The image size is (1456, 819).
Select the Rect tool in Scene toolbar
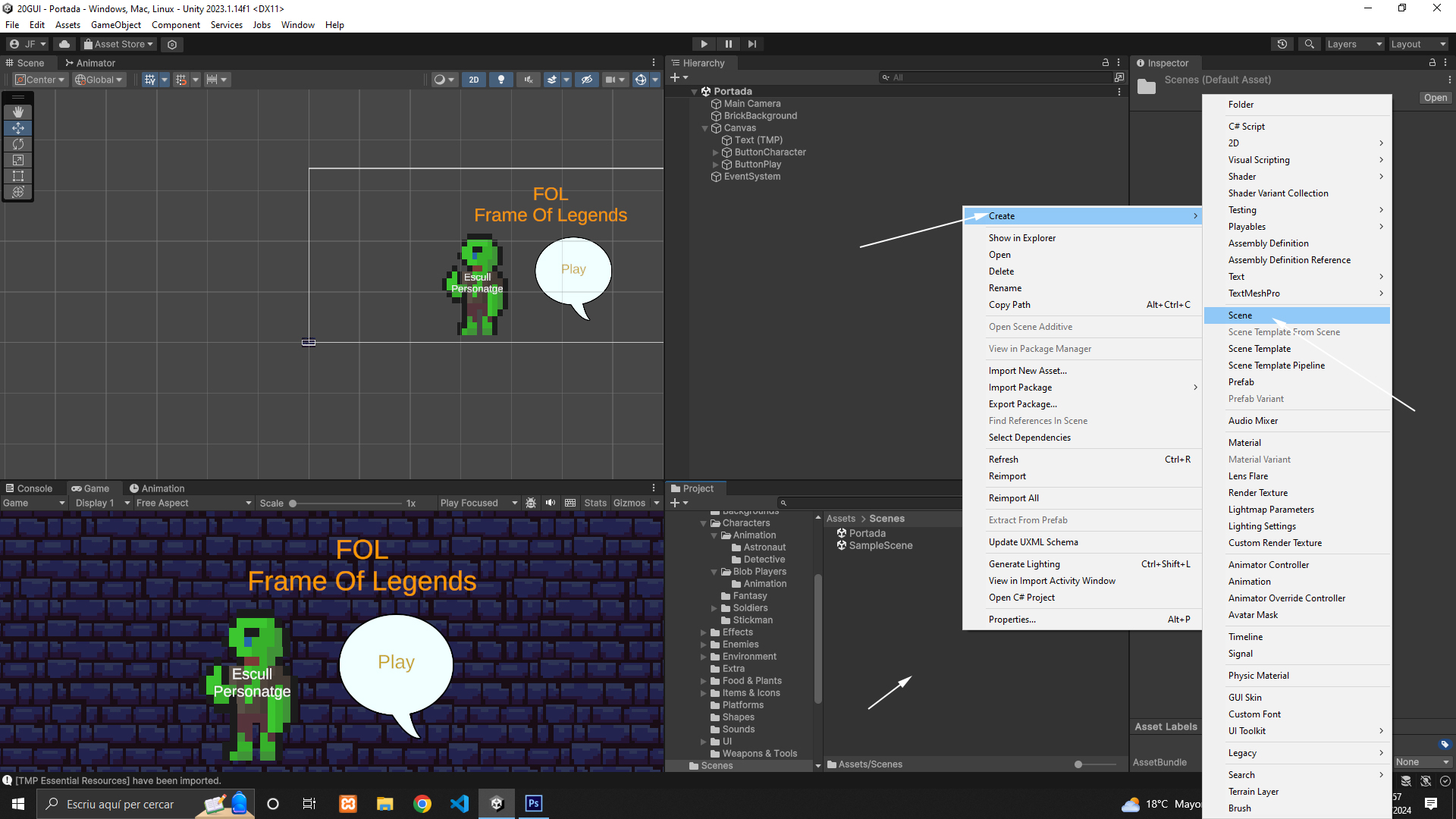tap(18, 176)
